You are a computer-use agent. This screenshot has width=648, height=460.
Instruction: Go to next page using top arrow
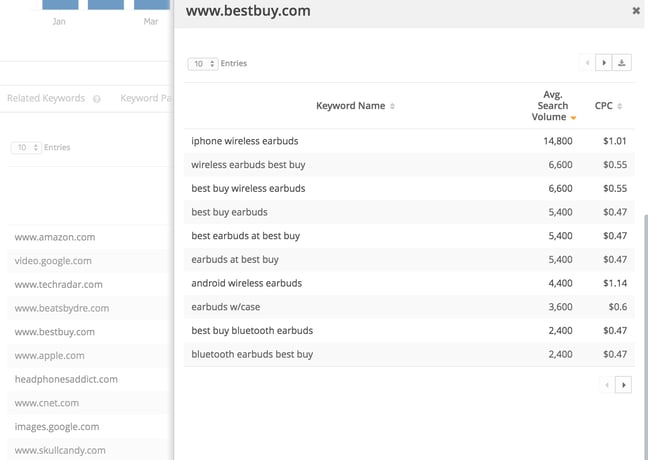pos(603,63)
